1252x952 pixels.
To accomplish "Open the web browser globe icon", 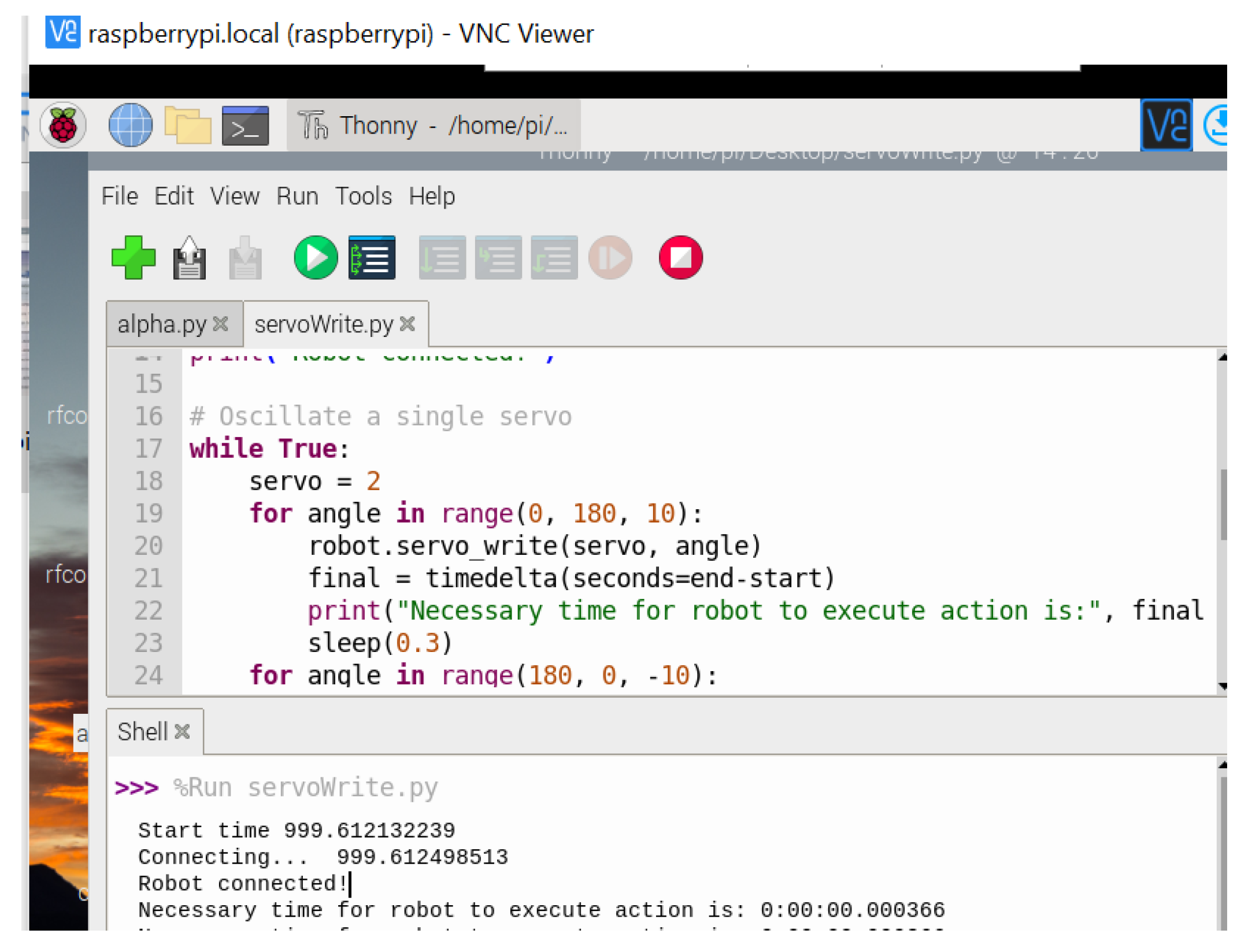I will [130, 125].
